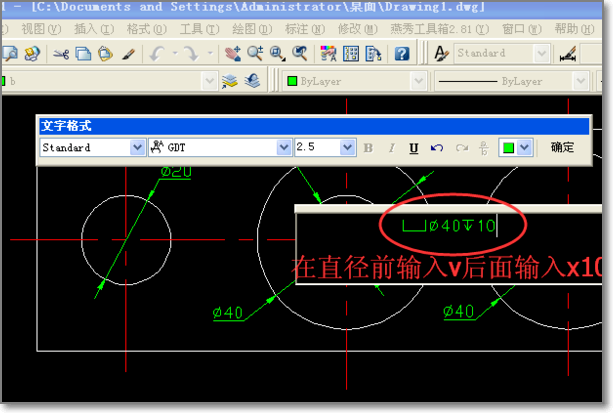This screenshot has width=613, height=413.
Task: Open the Standard style dropdown in 文字格式
Action: (137, 148)
